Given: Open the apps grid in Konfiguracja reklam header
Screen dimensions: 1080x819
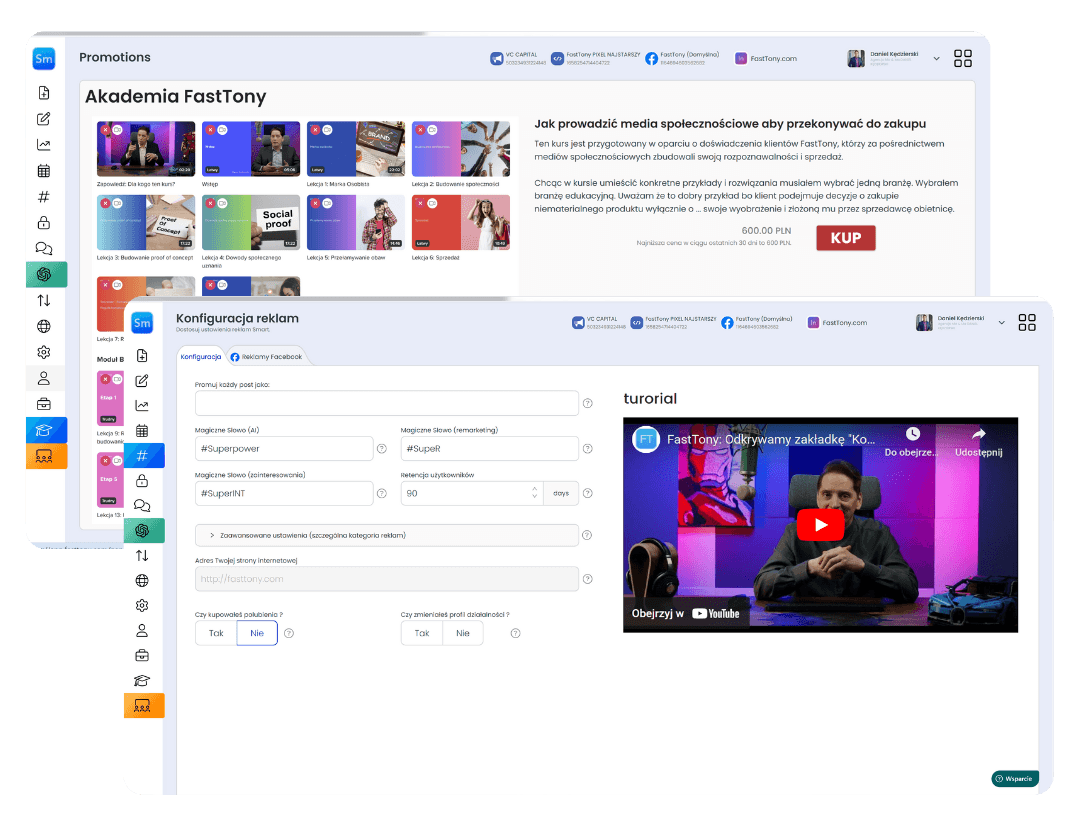Looking at the screenshot, I should 1027,322.
